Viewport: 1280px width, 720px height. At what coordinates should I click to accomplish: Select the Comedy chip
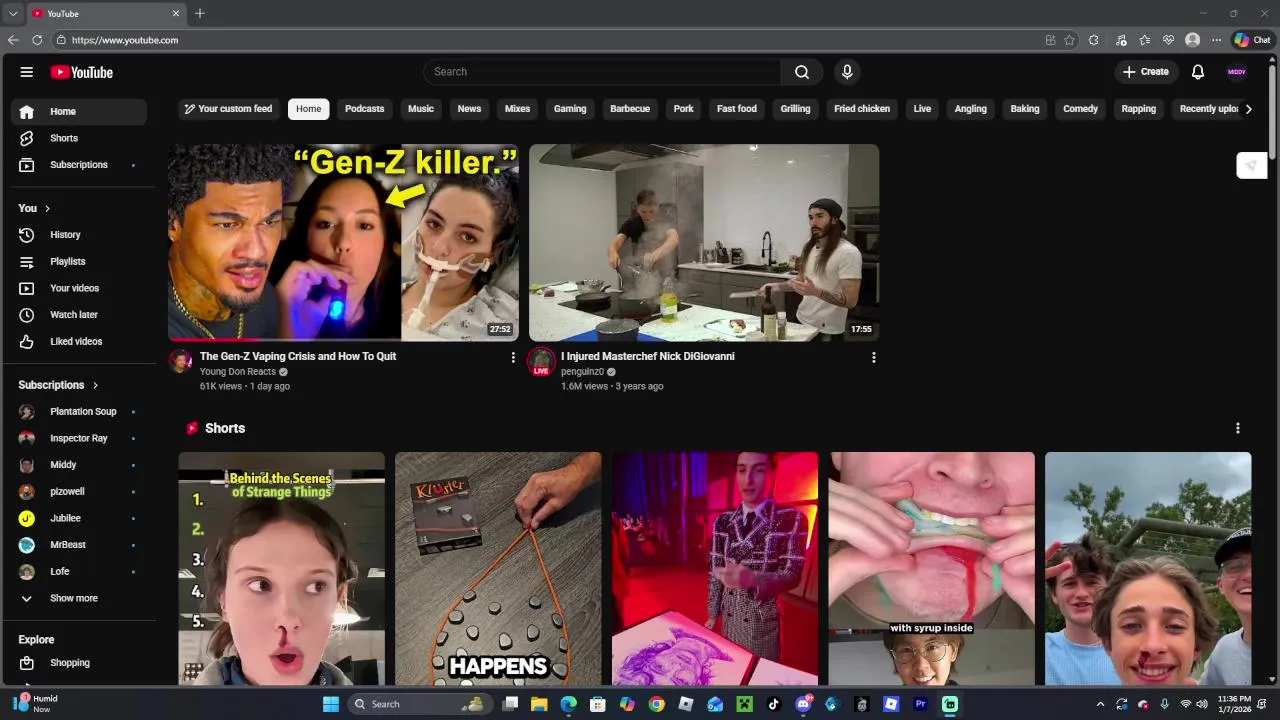1080,109
